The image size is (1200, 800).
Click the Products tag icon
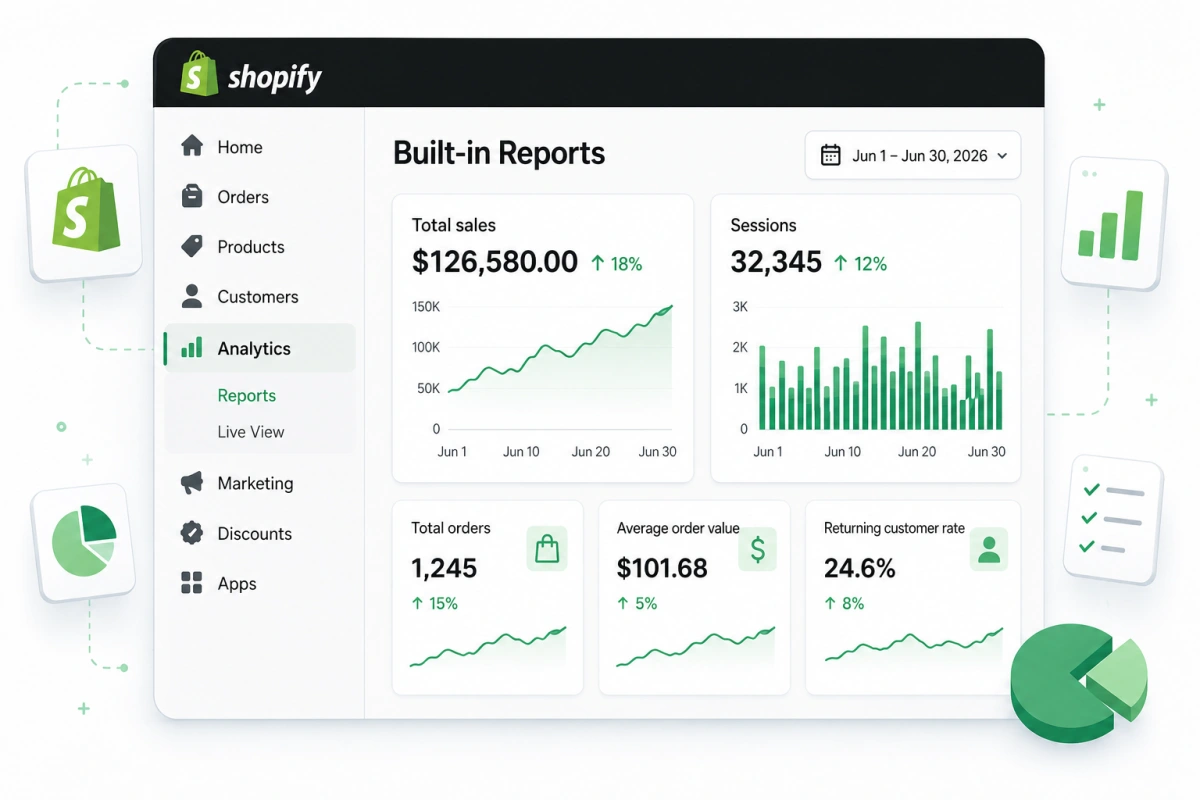point(192,246)
